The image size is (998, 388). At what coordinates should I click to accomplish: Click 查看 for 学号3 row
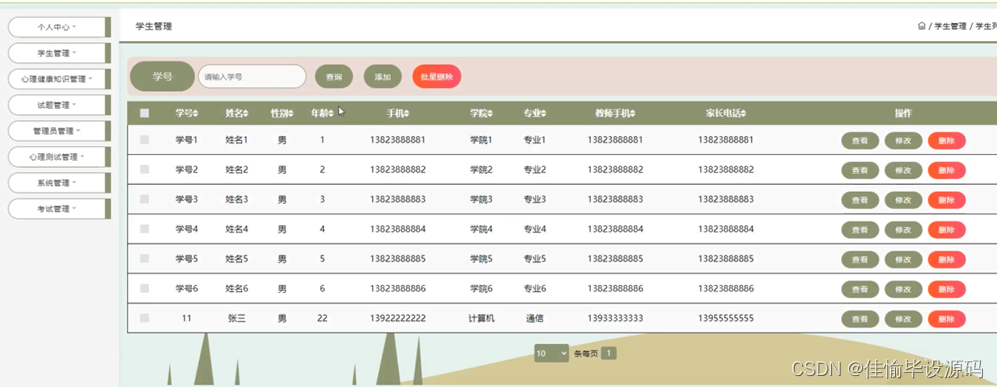860,200
